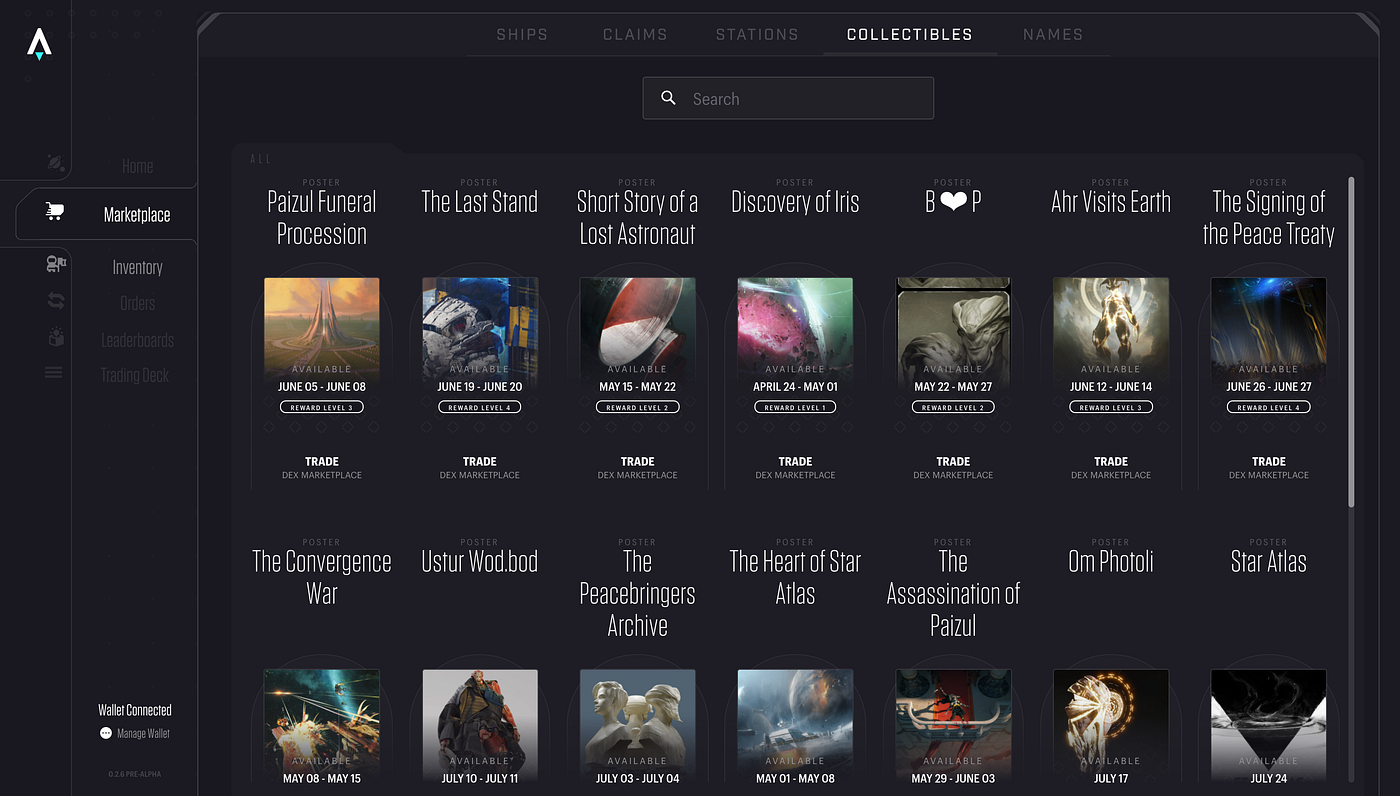This screenshot has height=796, width=1400.
Task: Open the Discovery of Iris poster thumbnail
Action: [795, 322]
